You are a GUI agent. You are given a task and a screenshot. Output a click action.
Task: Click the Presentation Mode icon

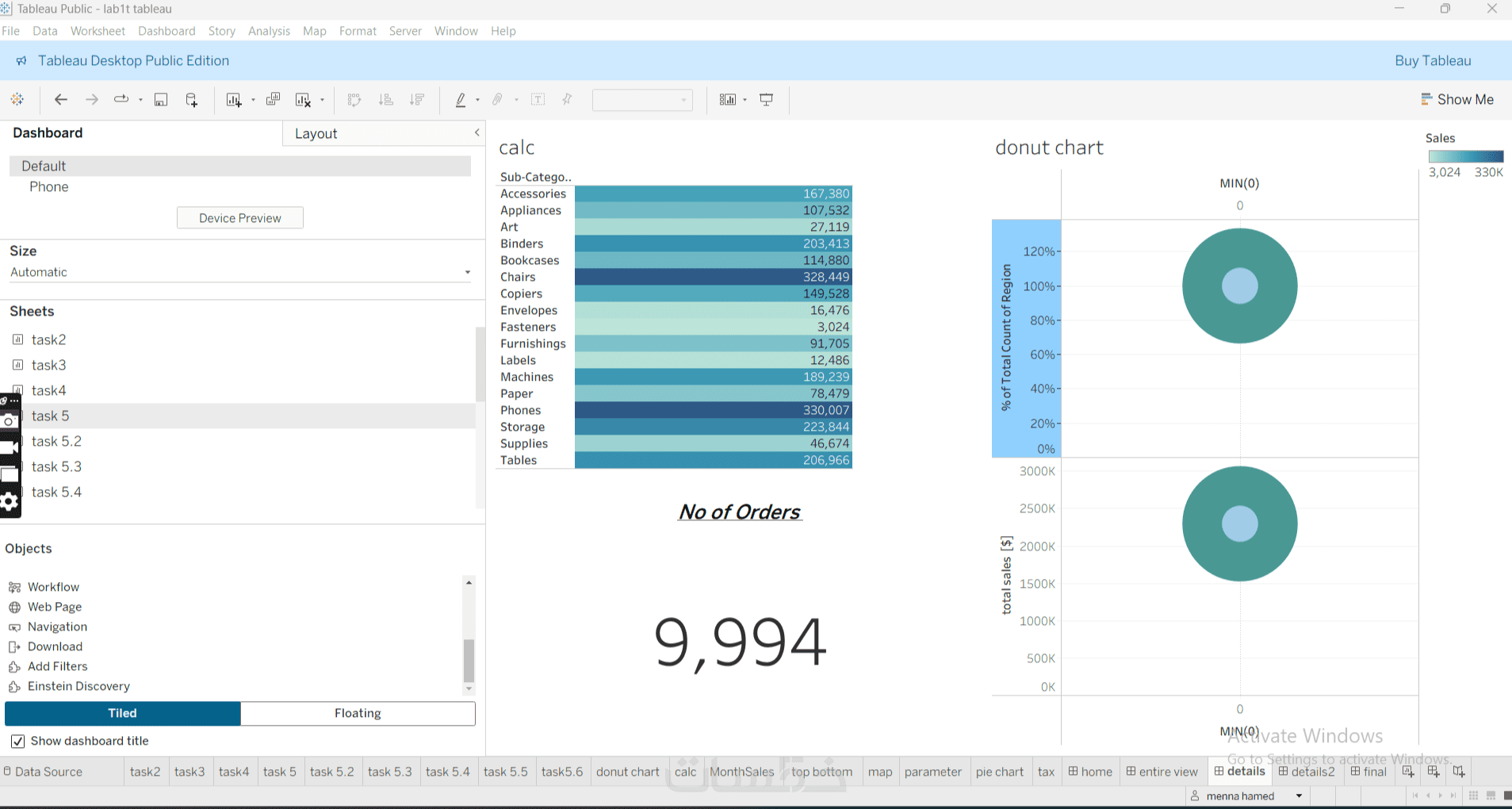767,99
